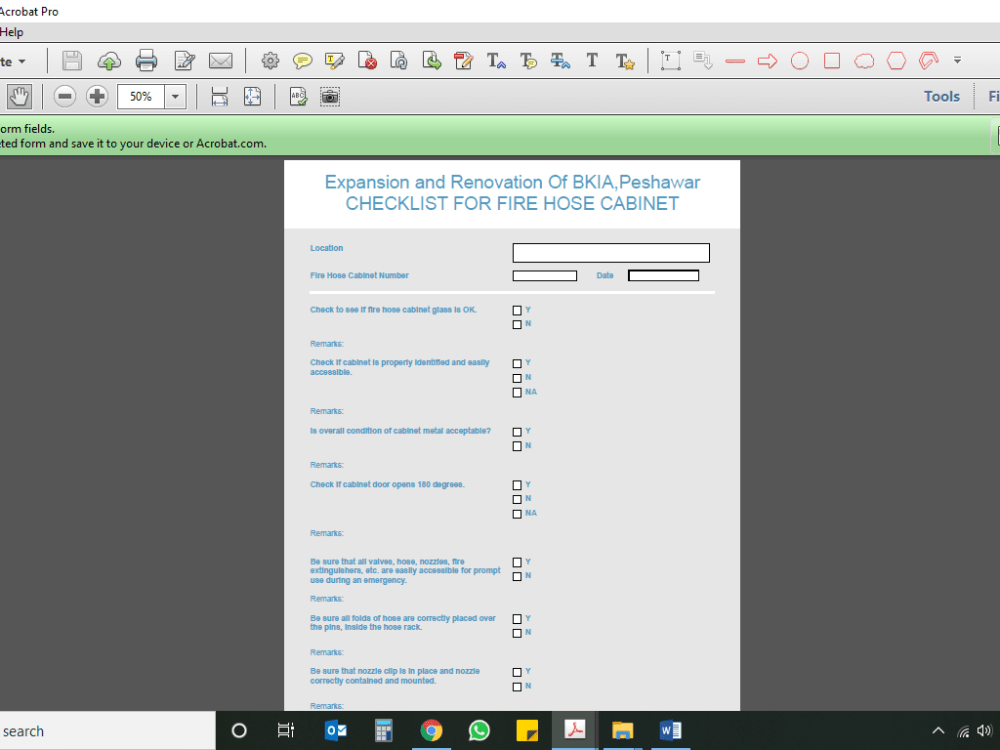Check Y for valves easily accessible

(x=517, y=562)
